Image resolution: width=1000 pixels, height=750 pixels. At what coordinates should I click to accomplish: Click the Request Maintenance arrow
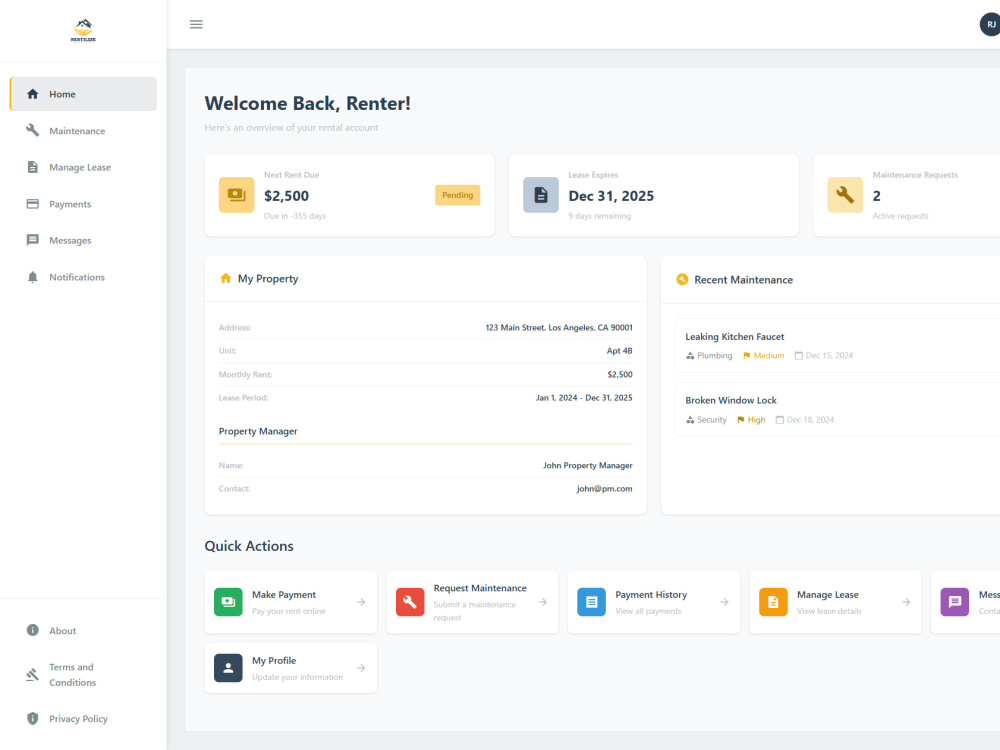point(543,602)
